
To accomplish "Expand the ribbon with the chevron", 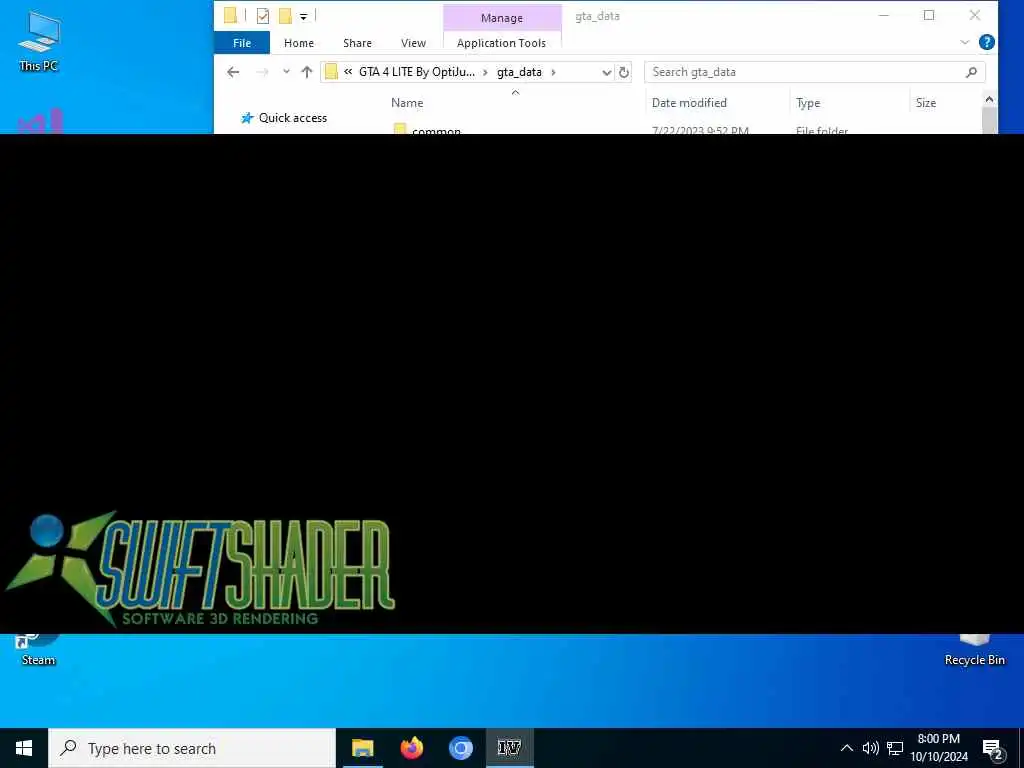I will pos(965,42).
